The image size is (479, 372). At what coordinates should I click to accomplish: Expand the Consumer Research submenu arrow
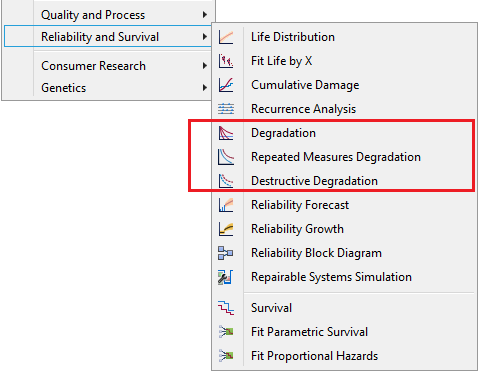coord(205,66)
